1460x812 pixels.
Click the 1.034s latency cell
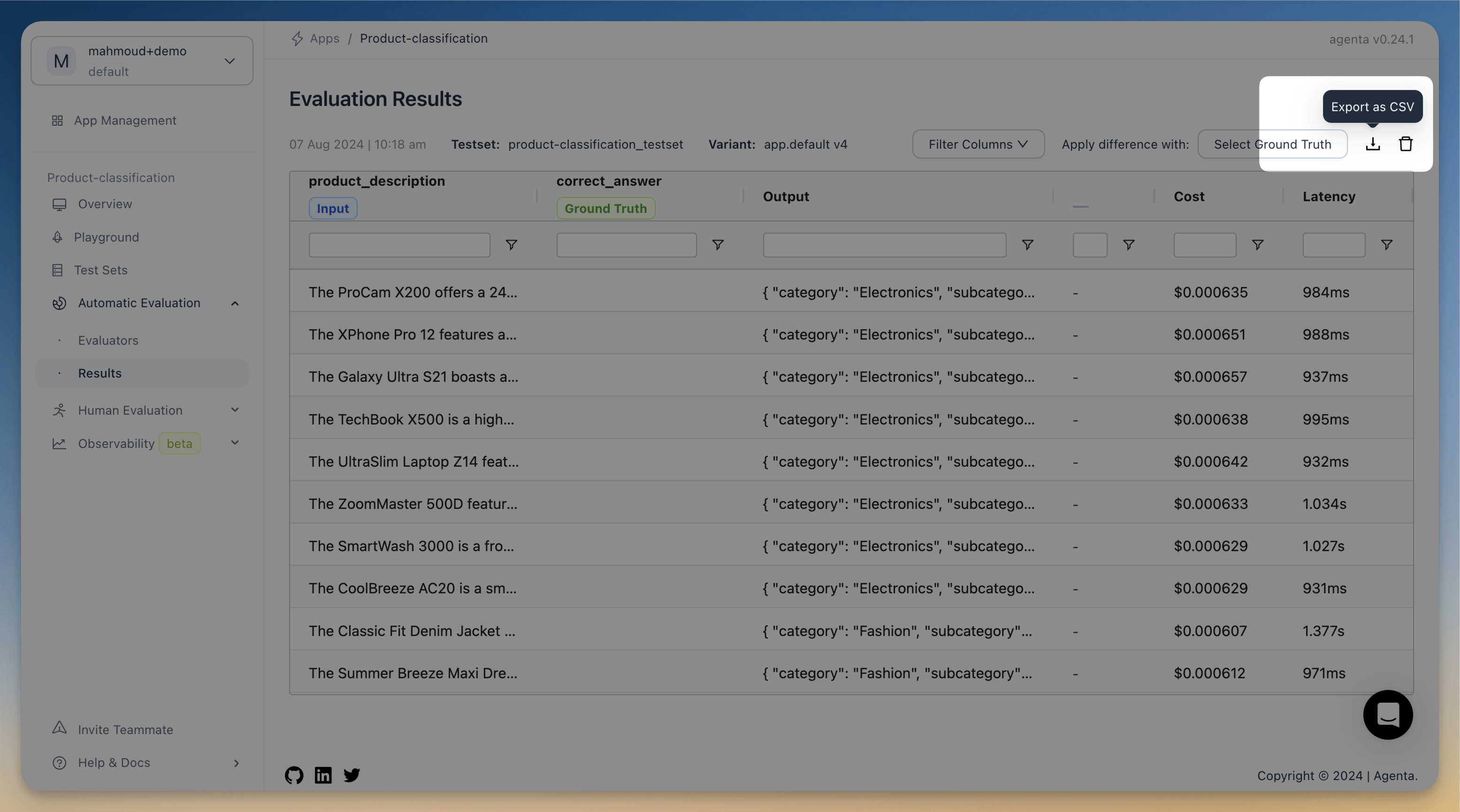[1324, 504]
